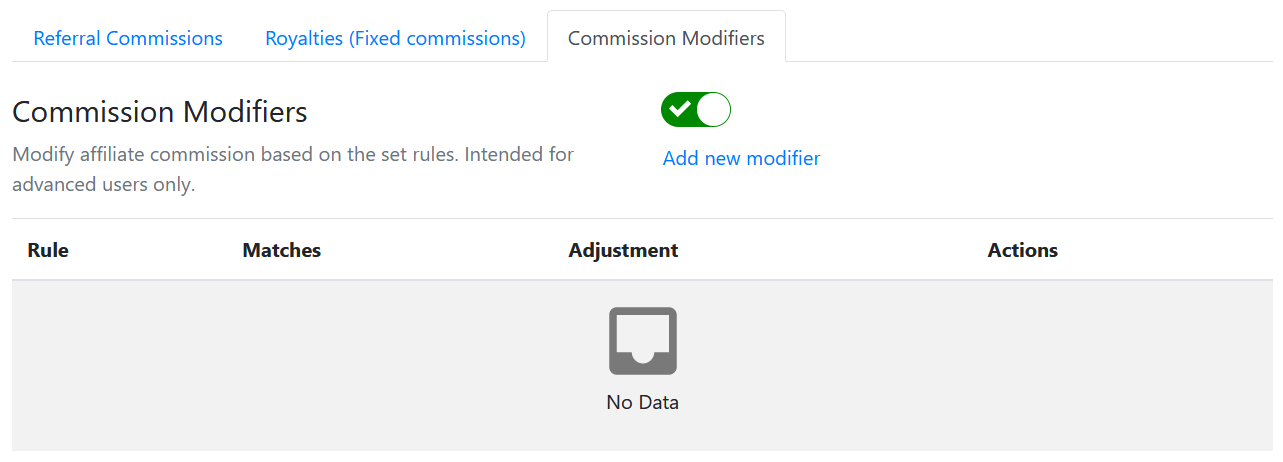Click the empty inbox No Data icon

click(643, 341)
